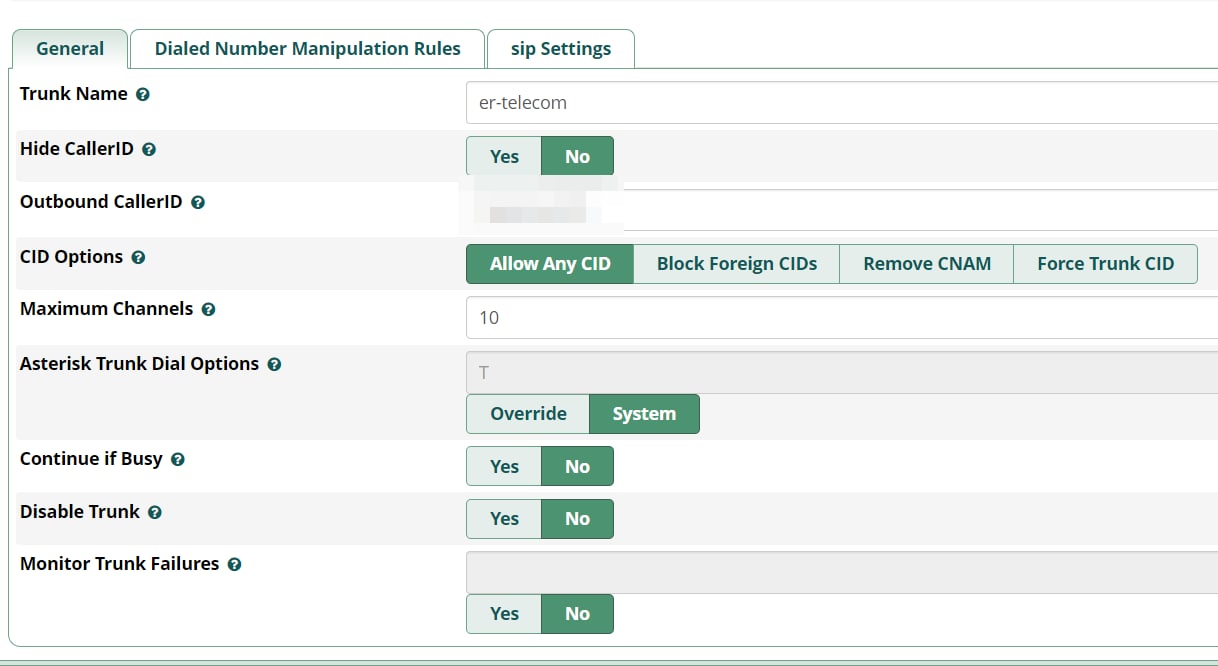1218x666 pixels.
Task: Enable Monitor Trunk Failures with Yes
Action: (504, 613)
